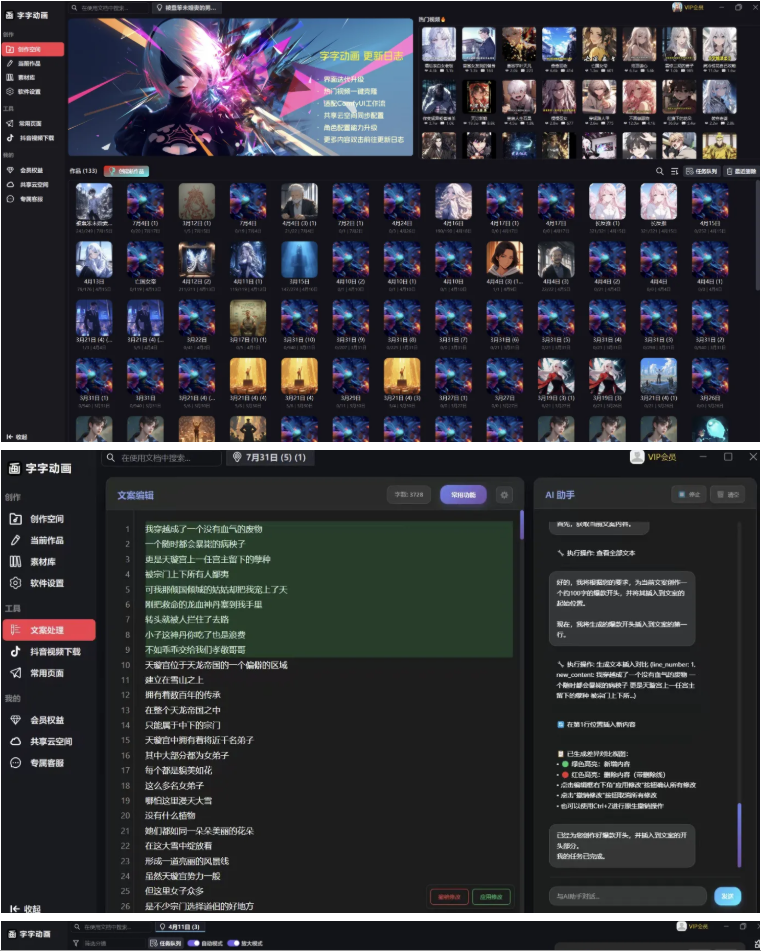
Task: Click the 文案编辑 editor scrollbar thumb
Action: pyautogui.click(x=521, y=525)
